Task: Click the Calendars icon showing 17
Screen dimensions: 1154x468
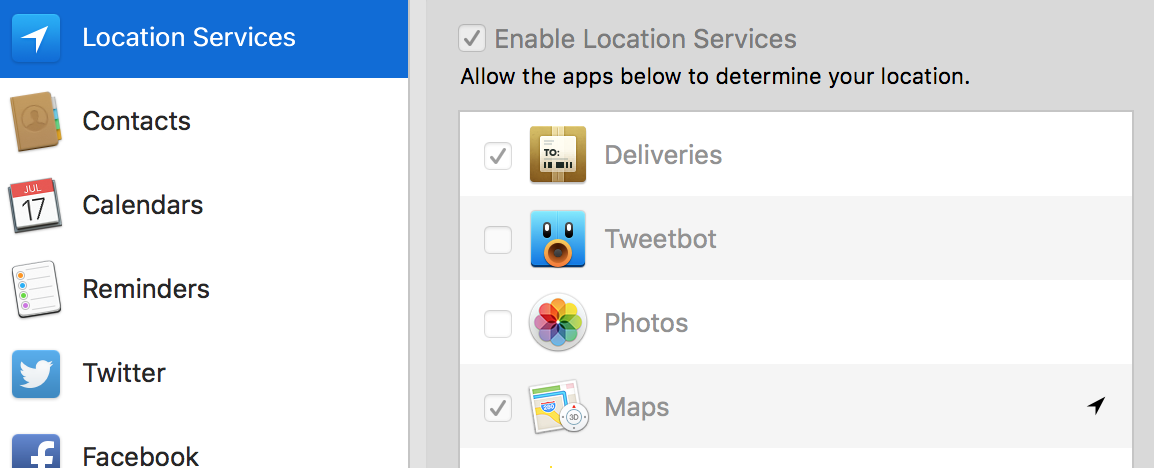Action: pyautogui.click(x=35, y=205)
